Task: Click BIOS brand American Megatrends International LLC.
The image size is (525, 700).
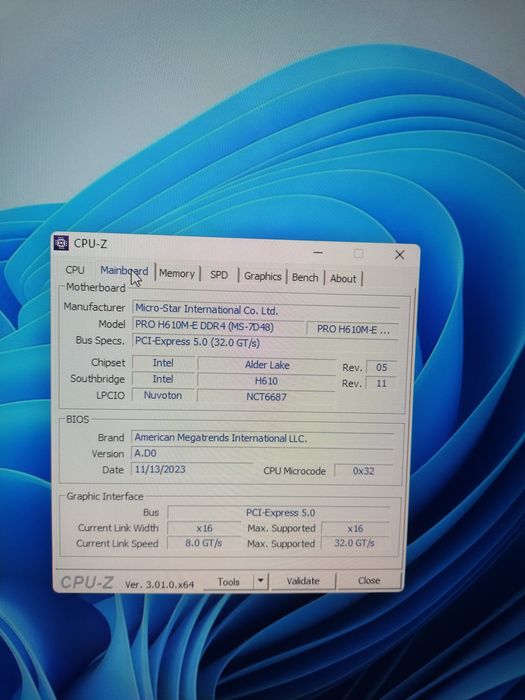Action: pyautogui.click(x=262, y=438)
